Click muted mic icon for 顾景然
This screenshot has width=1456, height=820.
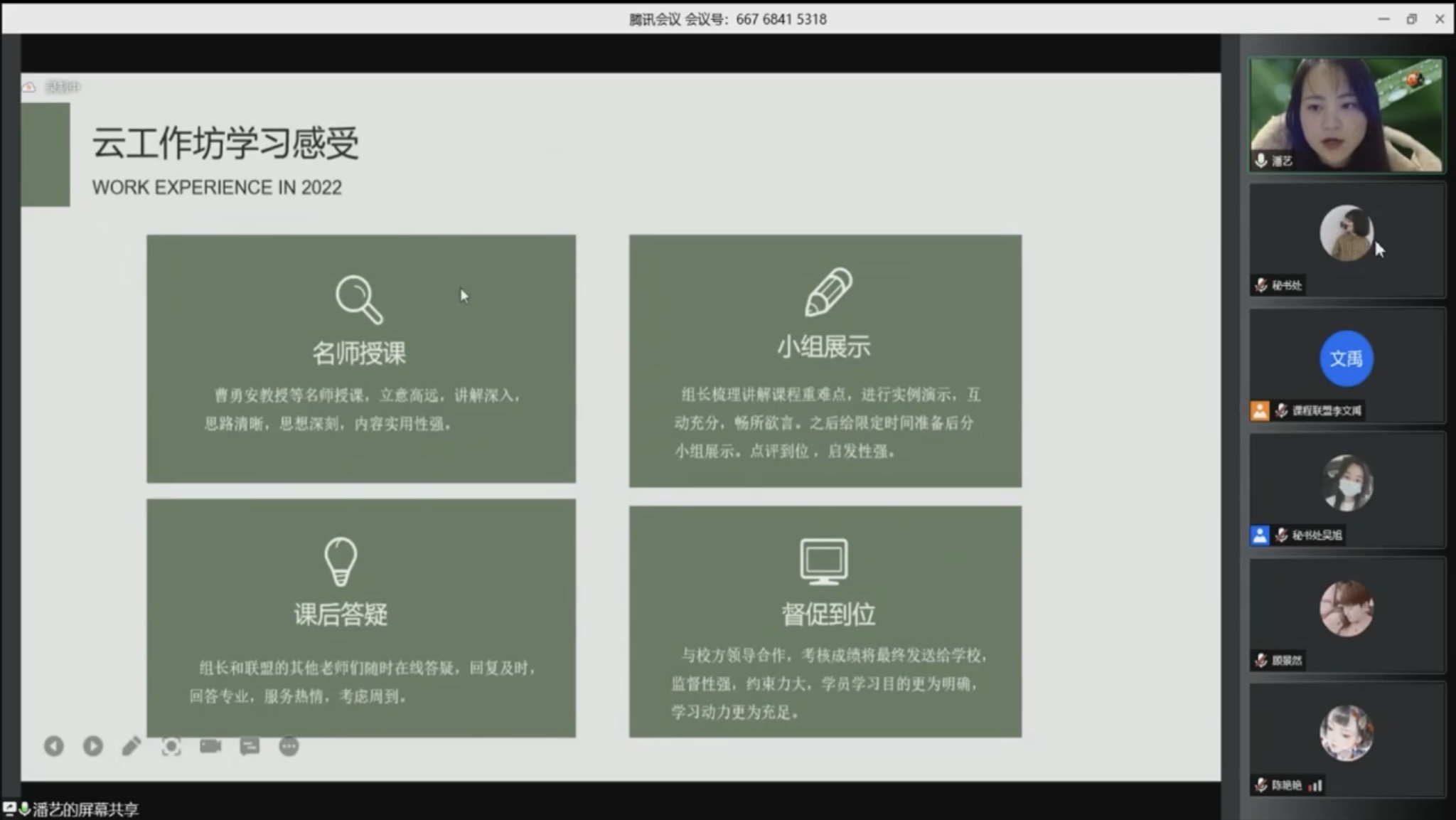[1261, 660]
